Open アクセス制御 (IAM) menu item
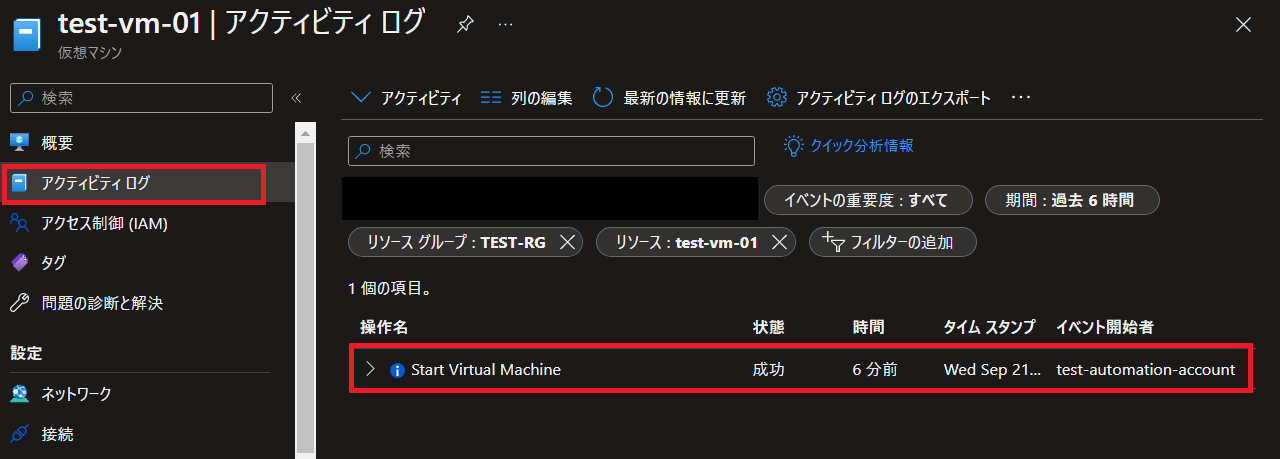The height and width of the screenshot is (459, 1280). (104, 223)
